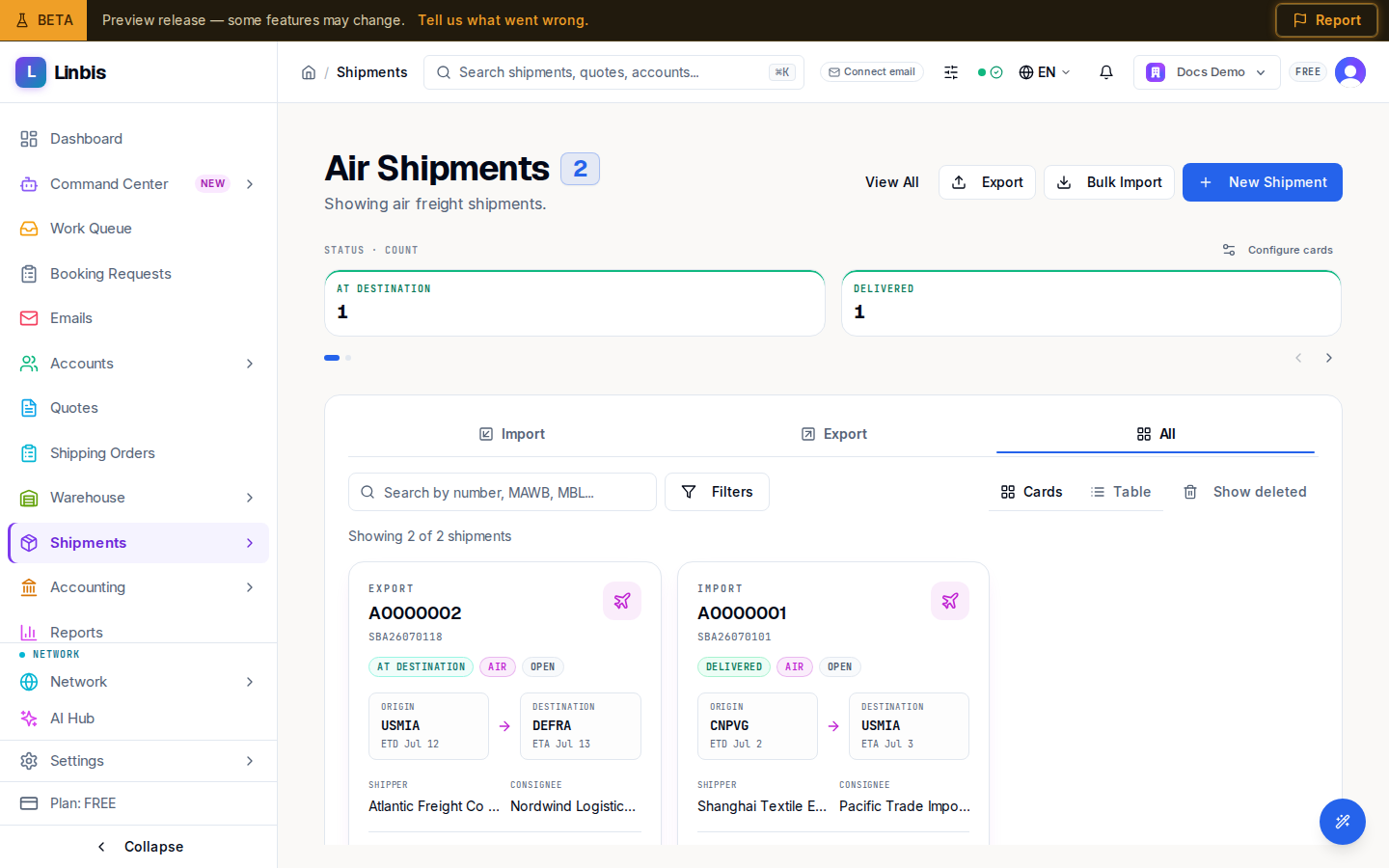Expand the Command Center submenu
This screenshot has width=1389, height=868.
click(250, 184)
